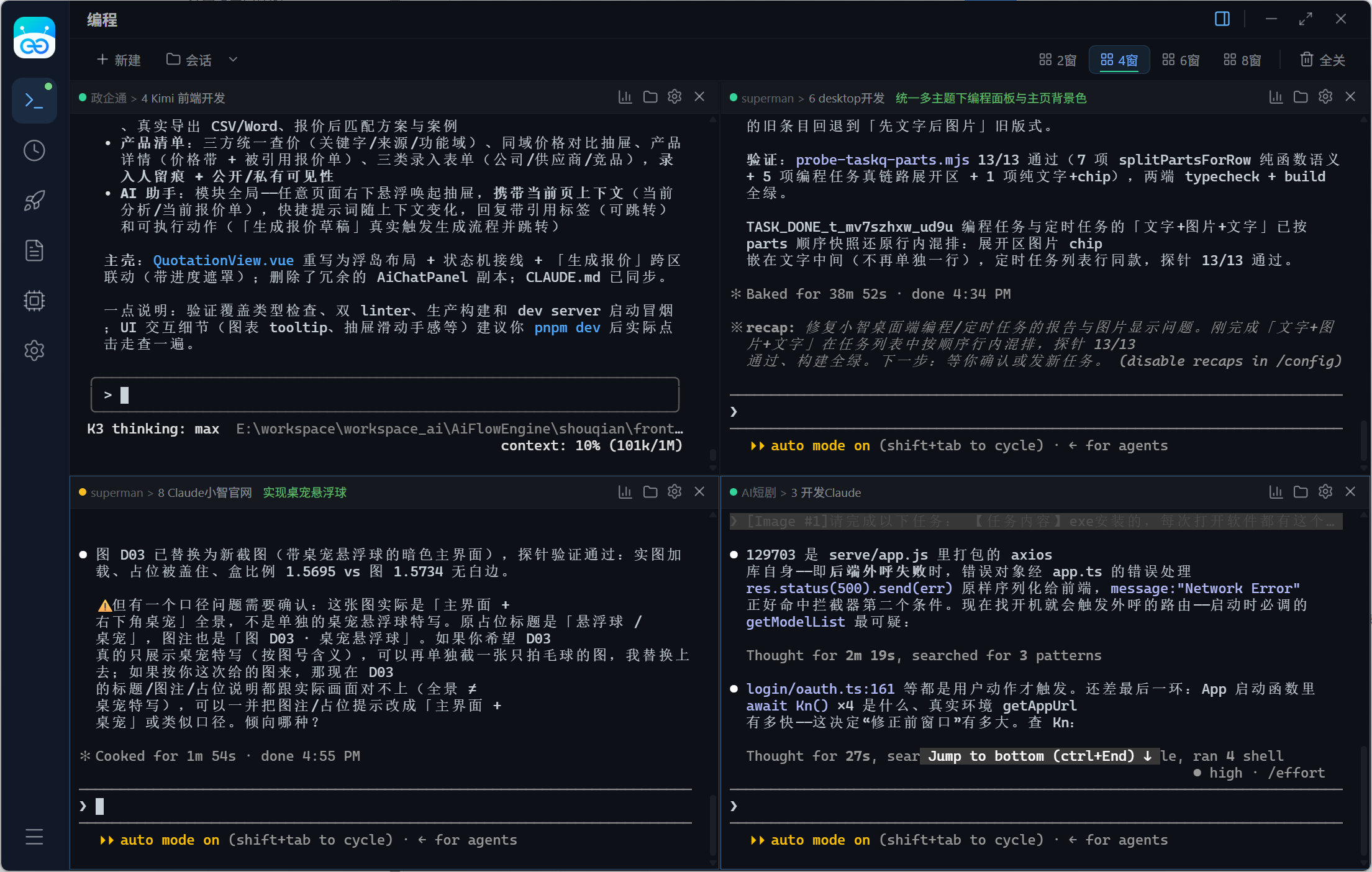The height and width of the screenshot is (872, 1372).
Task: Switch to 8窗 layout
Action: [x=1242, y=60]
